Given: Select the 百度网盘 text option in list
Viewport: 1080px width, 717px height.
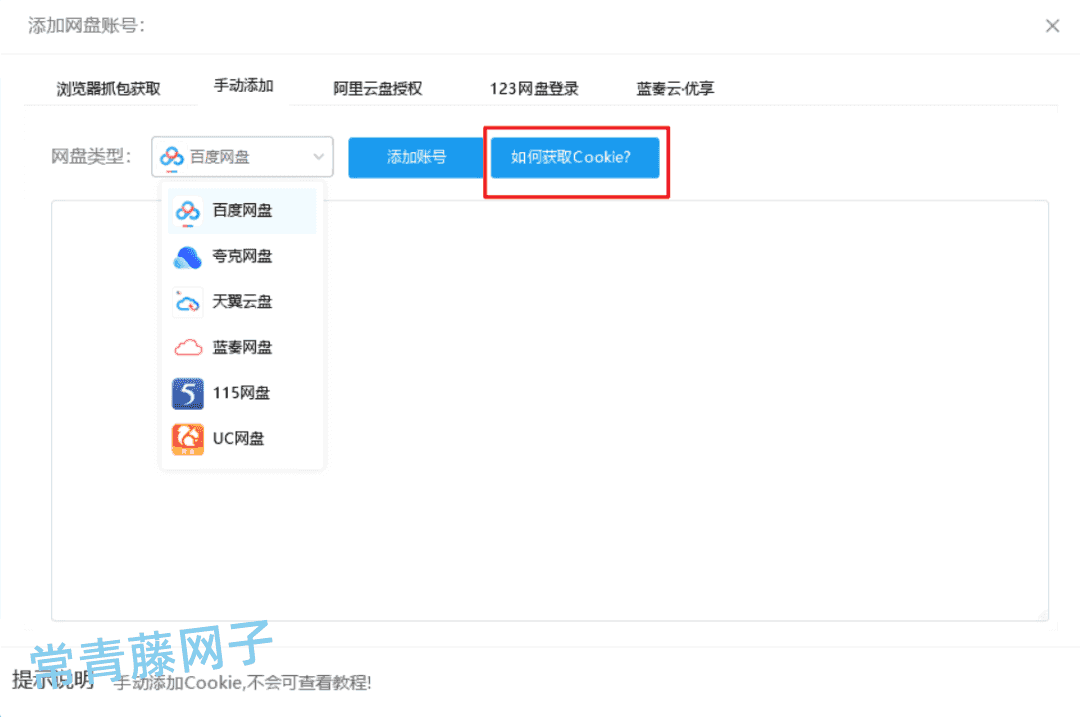Looking at the screenshot, I should [x=242, y=210].
